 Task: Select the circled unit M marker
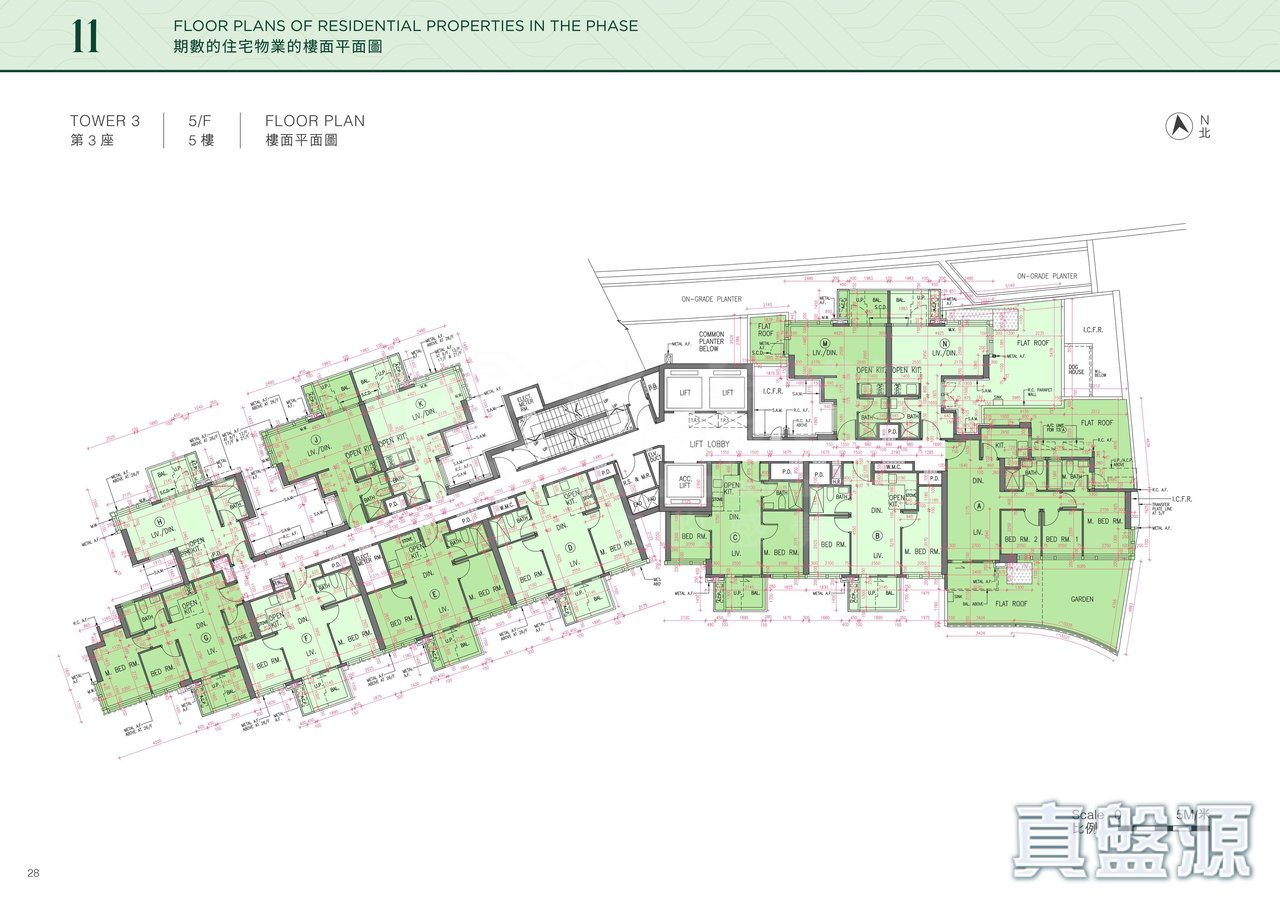point(825,342)
